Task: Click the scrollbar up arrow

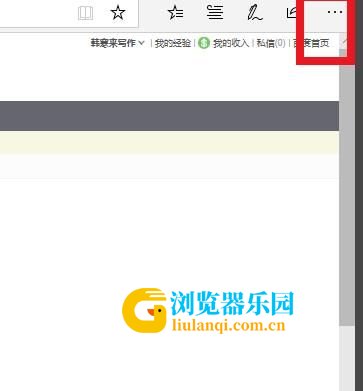Action: [x=346, y=42]
